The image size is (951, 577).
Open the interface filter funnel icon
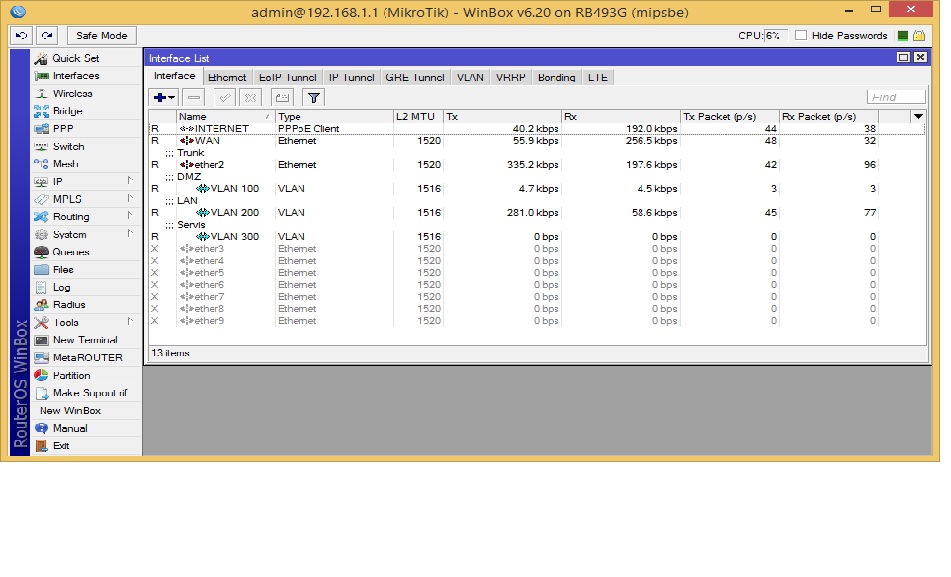click(312, 97)
